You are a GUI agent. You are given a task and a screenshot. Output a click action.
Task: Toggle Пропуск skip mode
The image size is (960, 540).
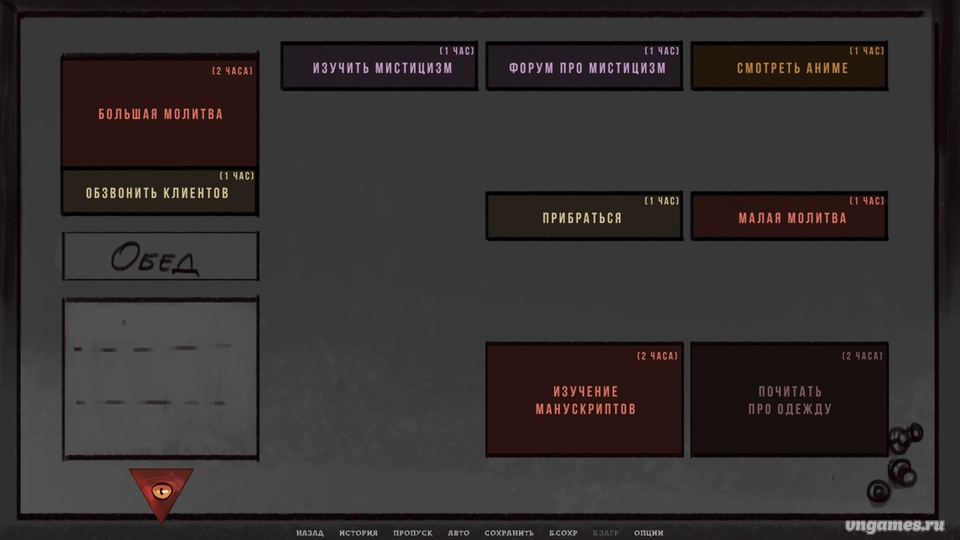point(412,533)
